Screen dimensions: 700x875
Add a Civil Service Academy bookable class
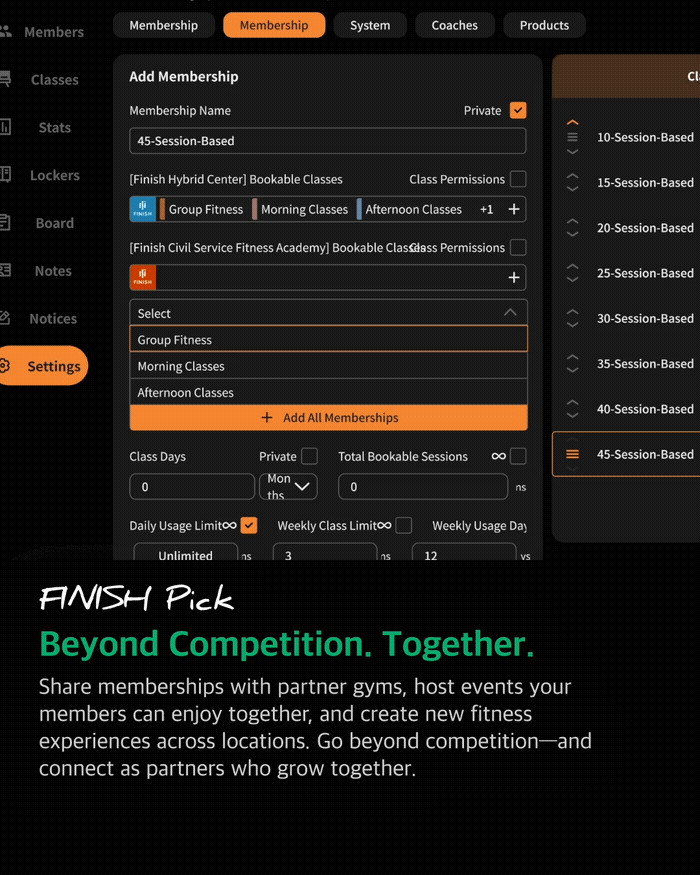pyautogui.click(x=514, y=277)
